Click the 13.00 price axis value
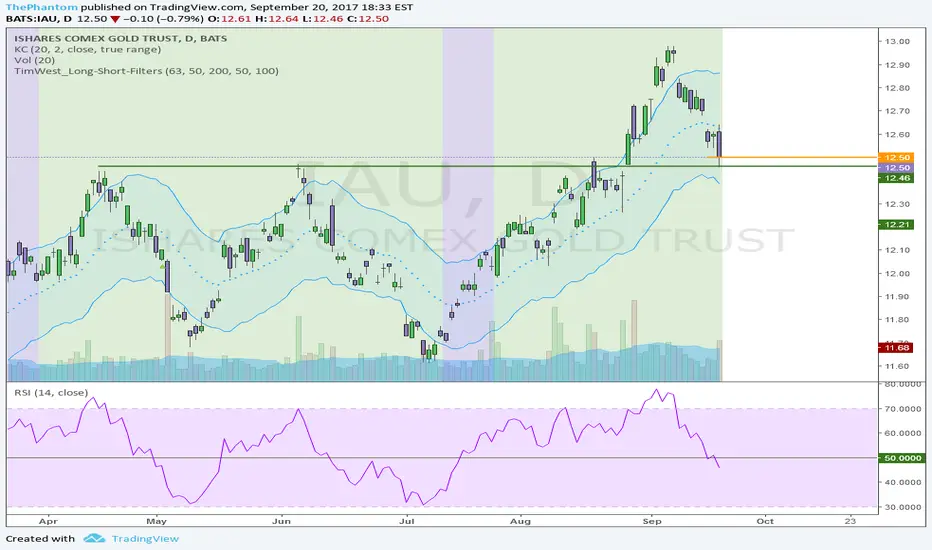This screenshot has height=550, width=932. click(x=897, y=41)
